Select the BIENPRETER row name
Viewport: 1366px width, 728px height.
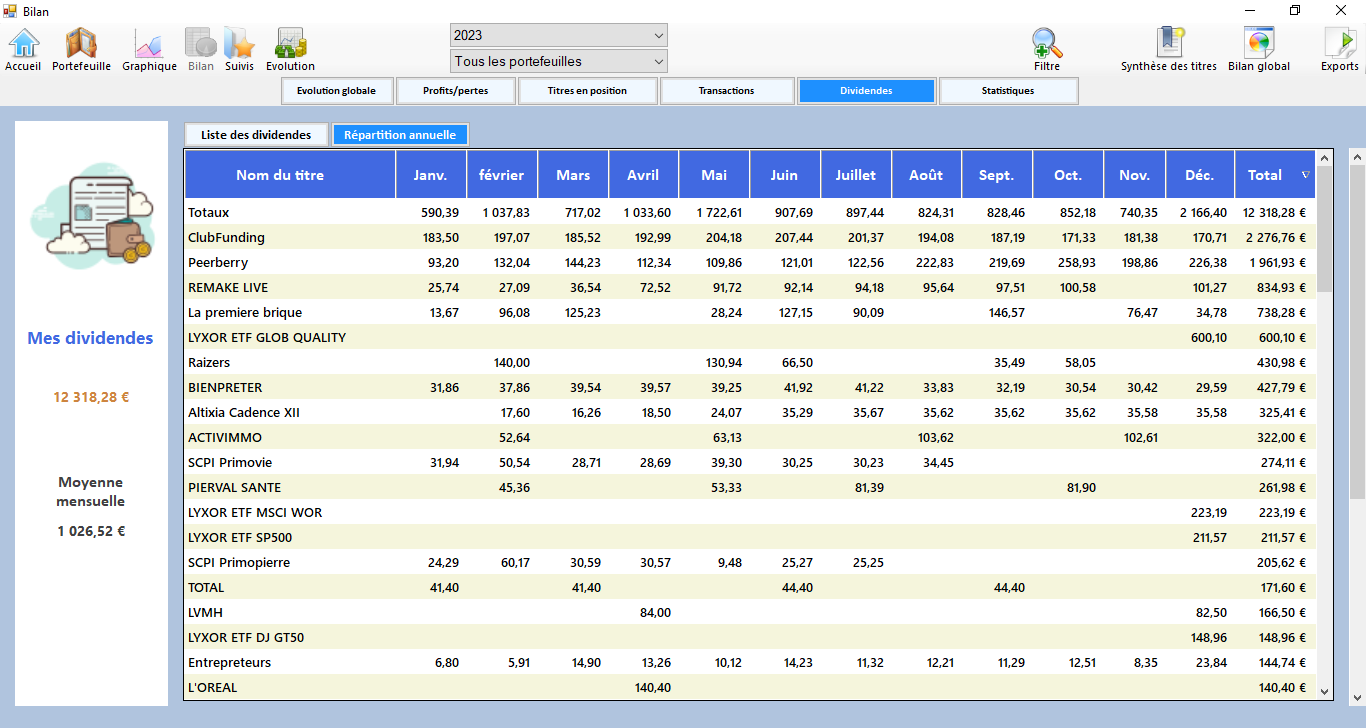pyautogui.click(x=225, y=387)
